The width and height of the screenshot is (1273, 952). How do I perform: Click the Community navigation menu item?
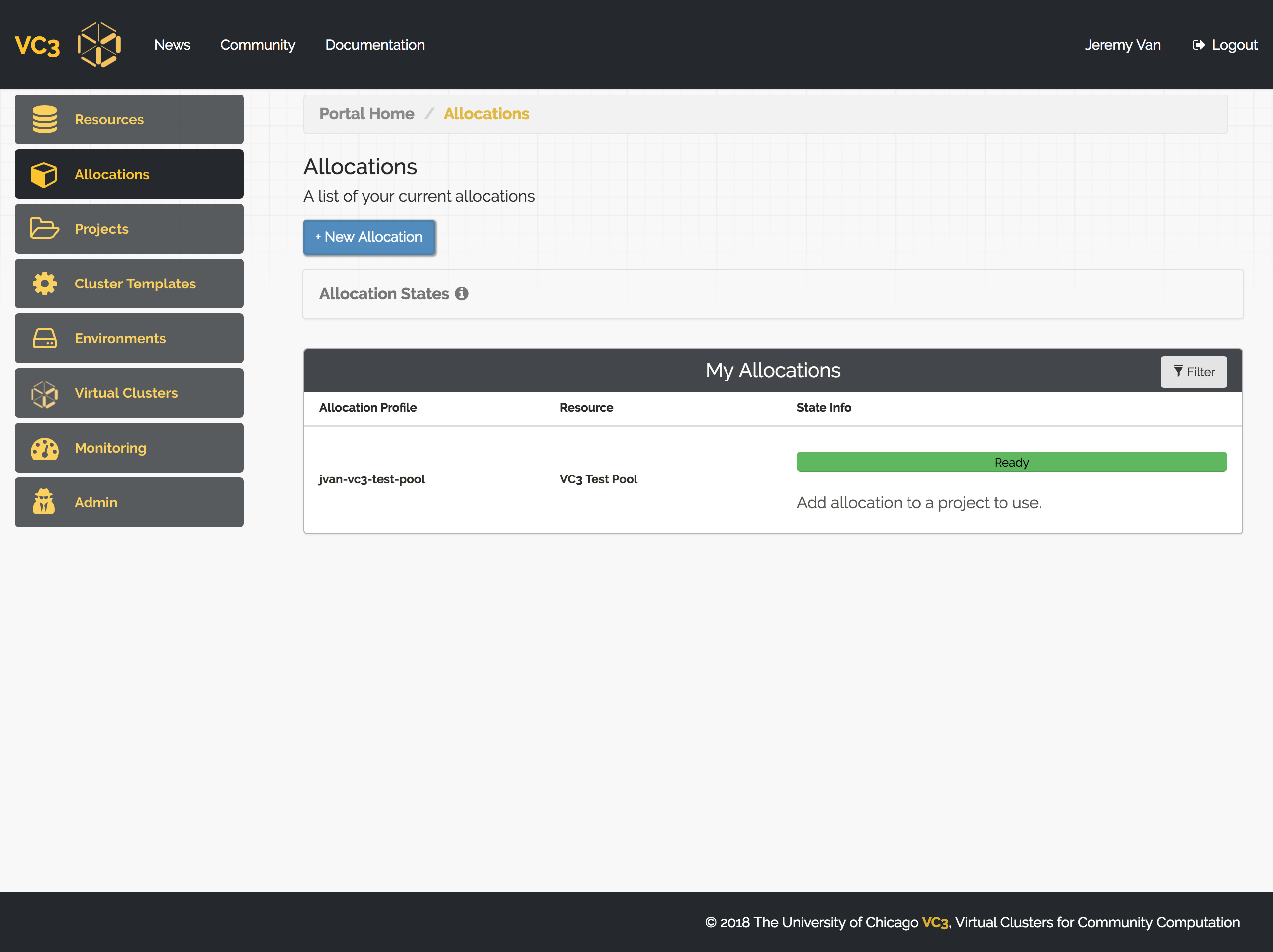point(259,44)
